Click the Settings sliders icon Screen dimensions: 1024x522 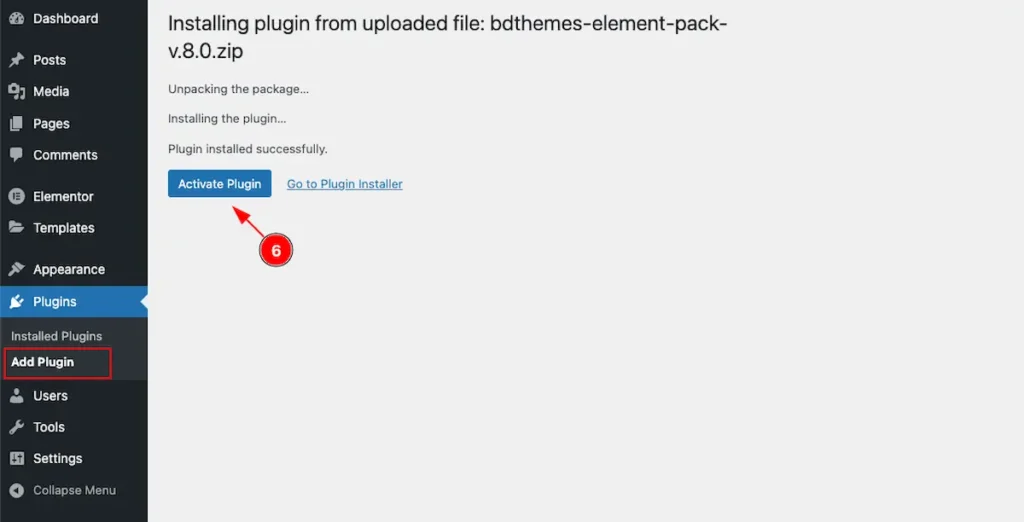click(x=16, y=459)
